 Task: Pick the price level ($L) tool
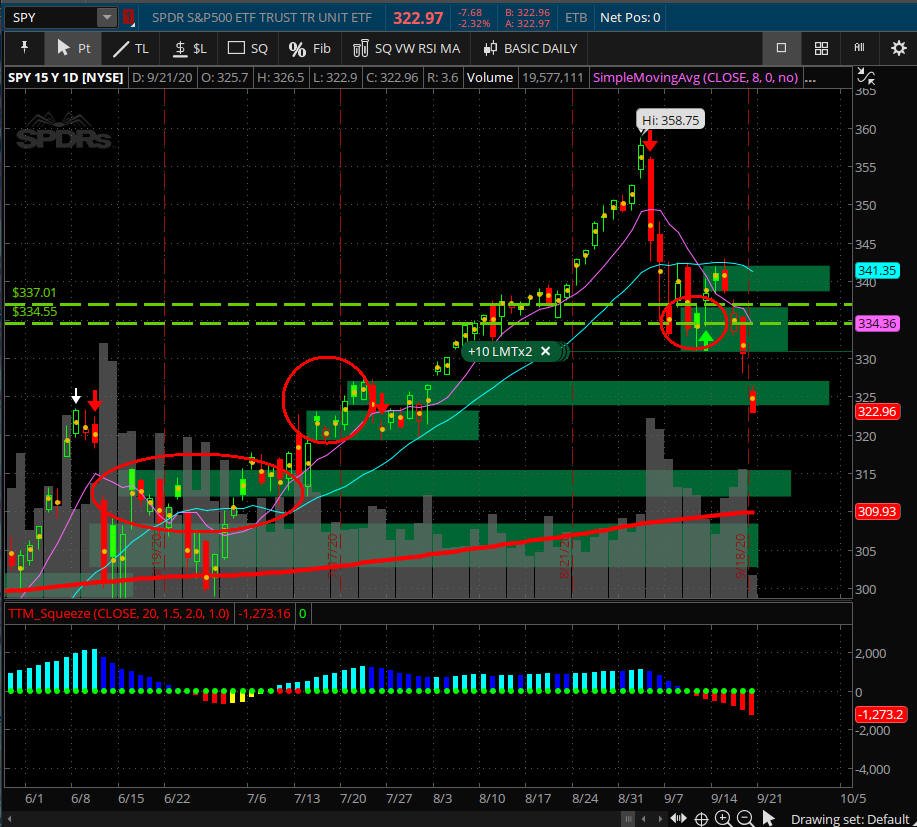(189, 48)
